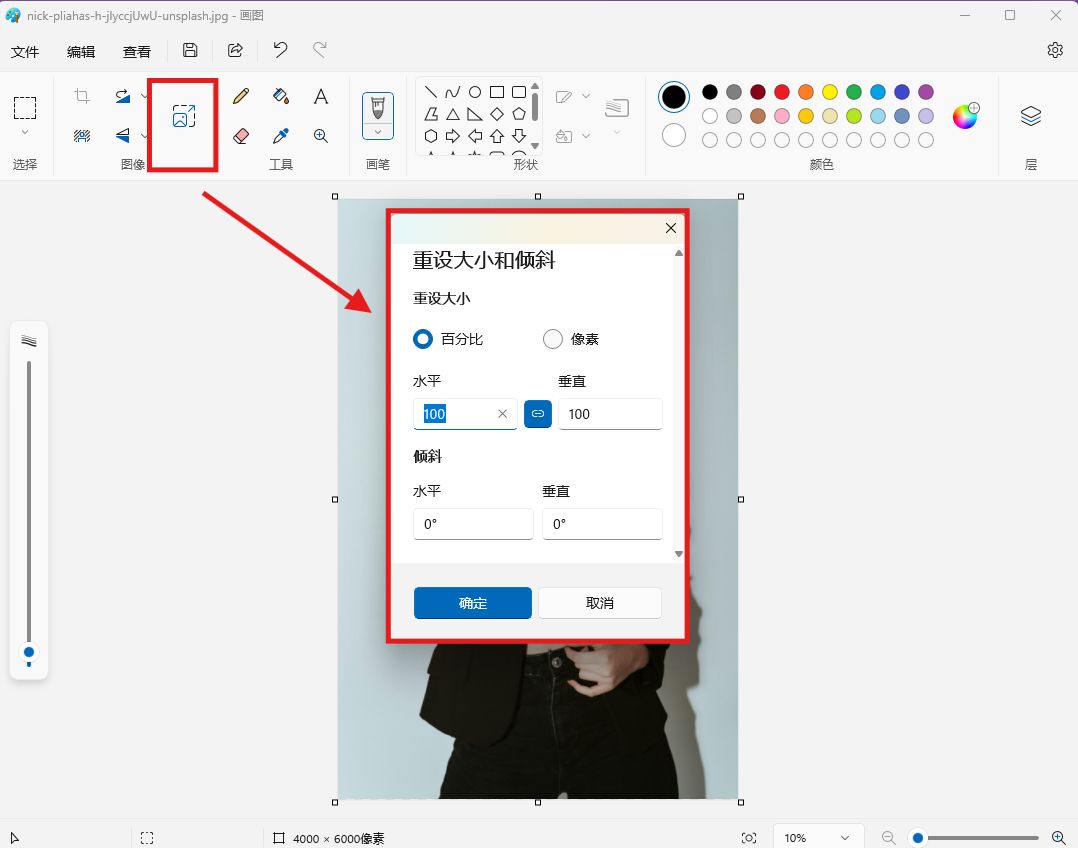The height and width of the screenshot is (848, 1078).
Task: Click the 取消 button
Action: [600, 603]
